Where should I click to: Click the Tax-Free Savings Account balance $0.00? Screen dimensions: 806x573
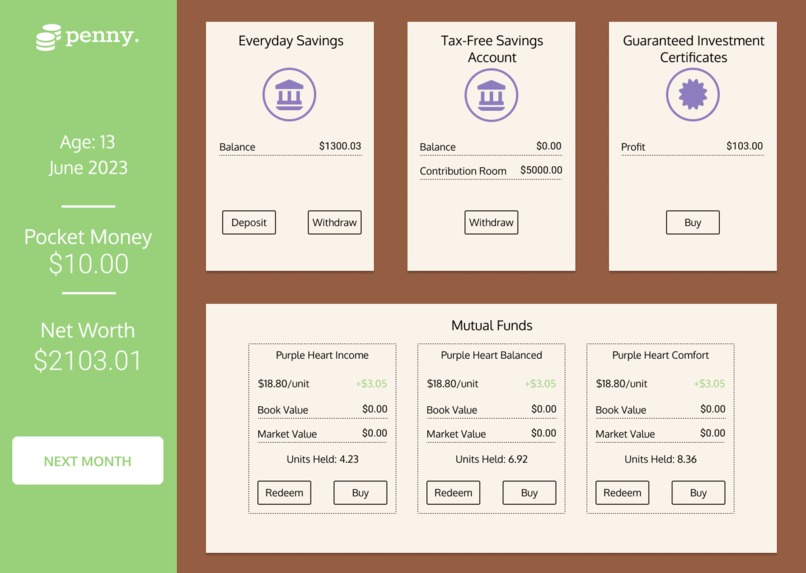tap(549, 146)
